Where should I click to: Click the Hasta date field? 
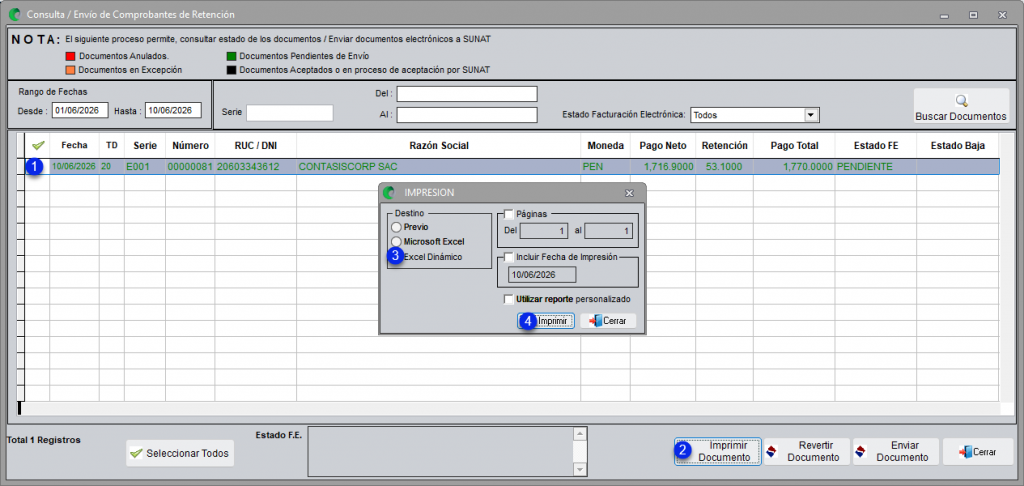coord(173,111)
